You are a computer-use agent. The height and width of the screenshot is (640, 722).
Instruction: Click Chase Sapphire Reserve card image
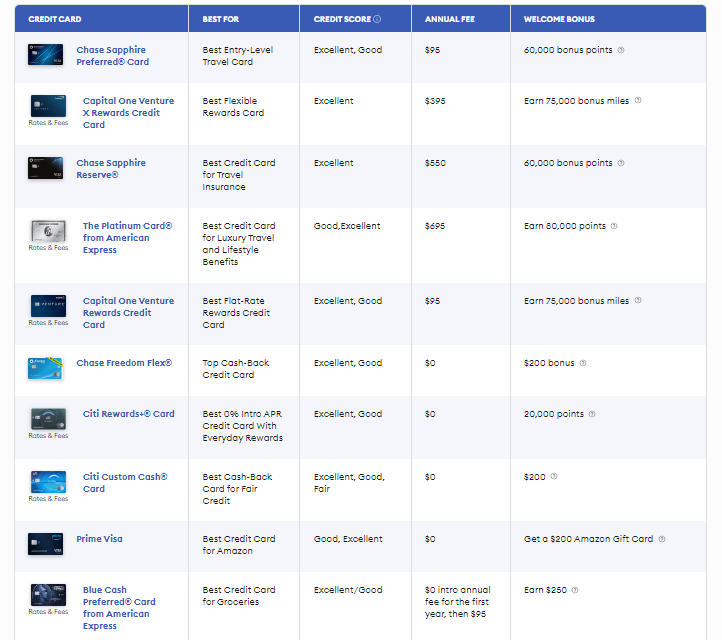(x=45, y=168)
